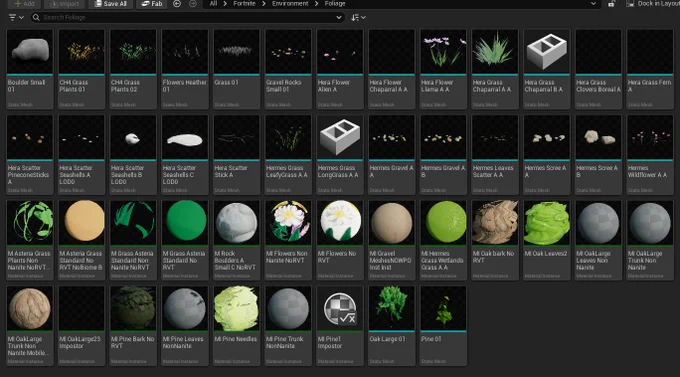Click the Dock in Layout button
The width and height of the screenshot is (680, 377).
point(653,3)
